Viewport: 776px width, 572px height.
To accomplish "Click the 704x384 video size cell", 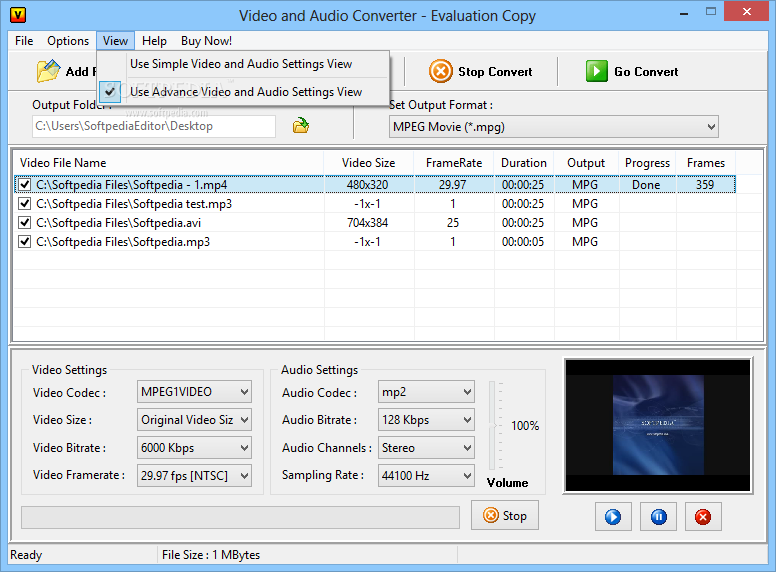I will point(367,223).
